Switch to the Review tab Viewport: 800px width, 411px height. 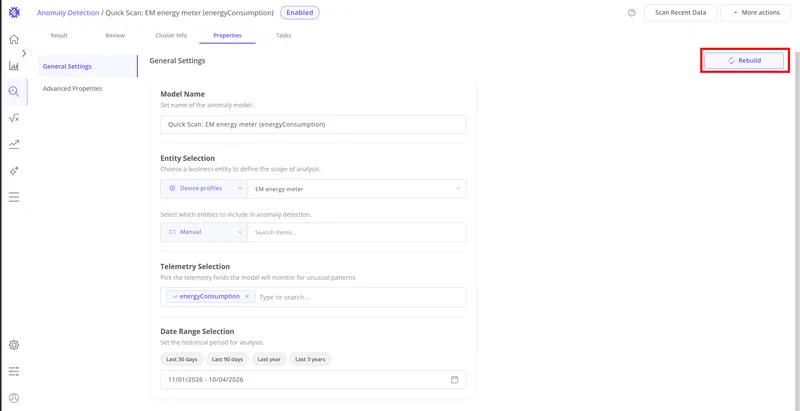(x=115, y=36)
